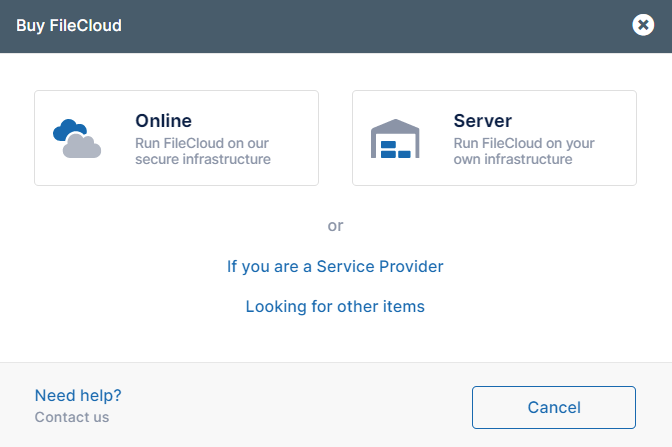This screenshot has width=672, height=447.
Task: Click the 'Need help?' link
Action: [x=78, y=395]
